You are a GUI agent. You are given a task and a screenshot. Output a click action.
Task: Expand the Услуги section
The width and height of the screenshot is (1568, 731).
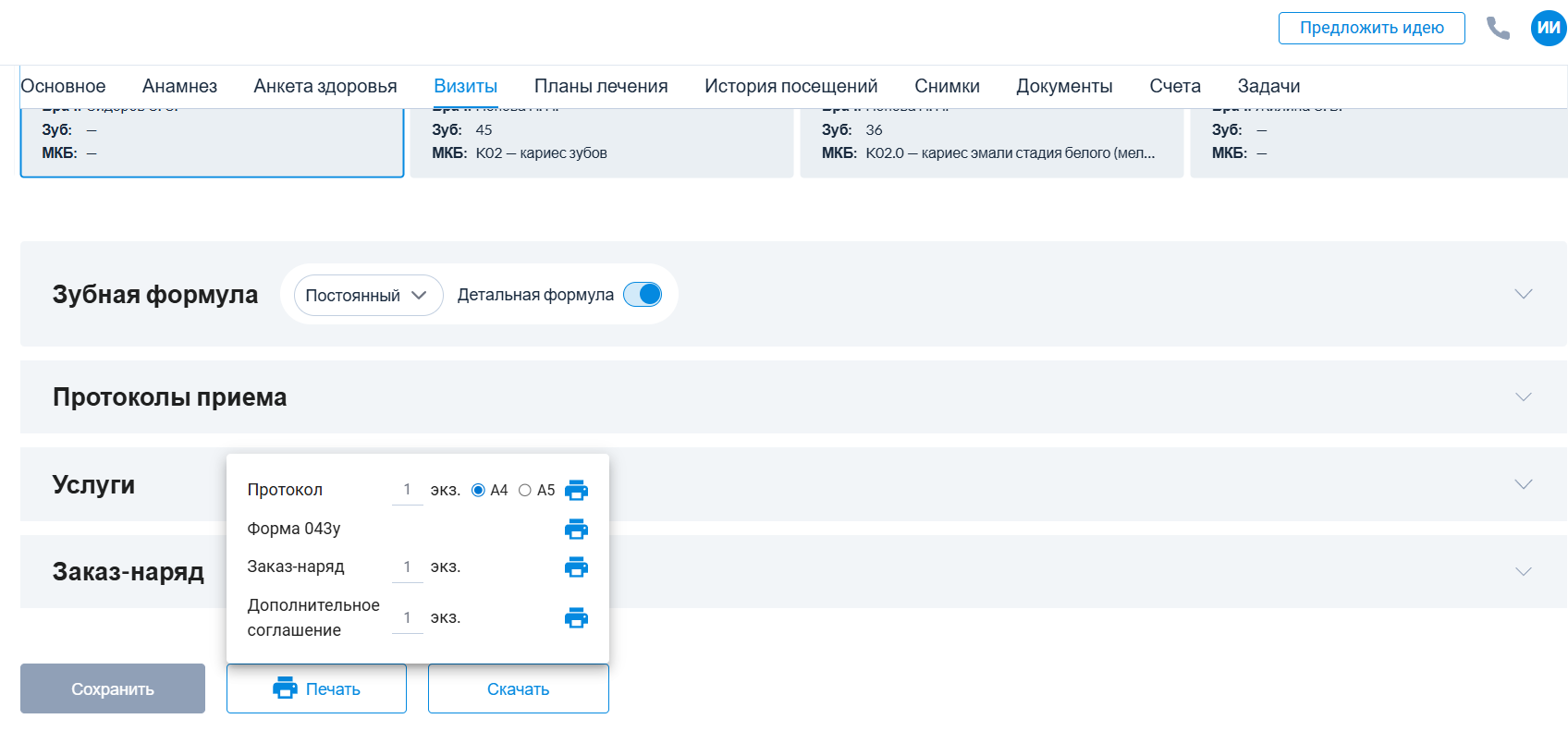coord(1524,484)
